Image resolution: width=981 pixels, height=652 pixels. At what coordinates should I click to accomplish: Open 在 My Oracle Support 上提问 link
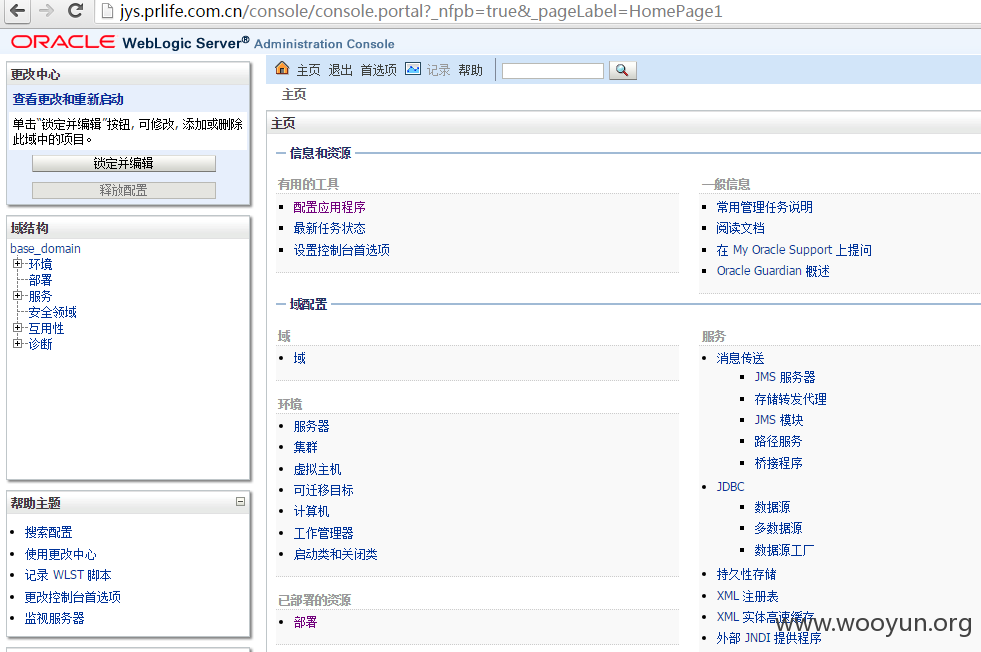[794, 250]
